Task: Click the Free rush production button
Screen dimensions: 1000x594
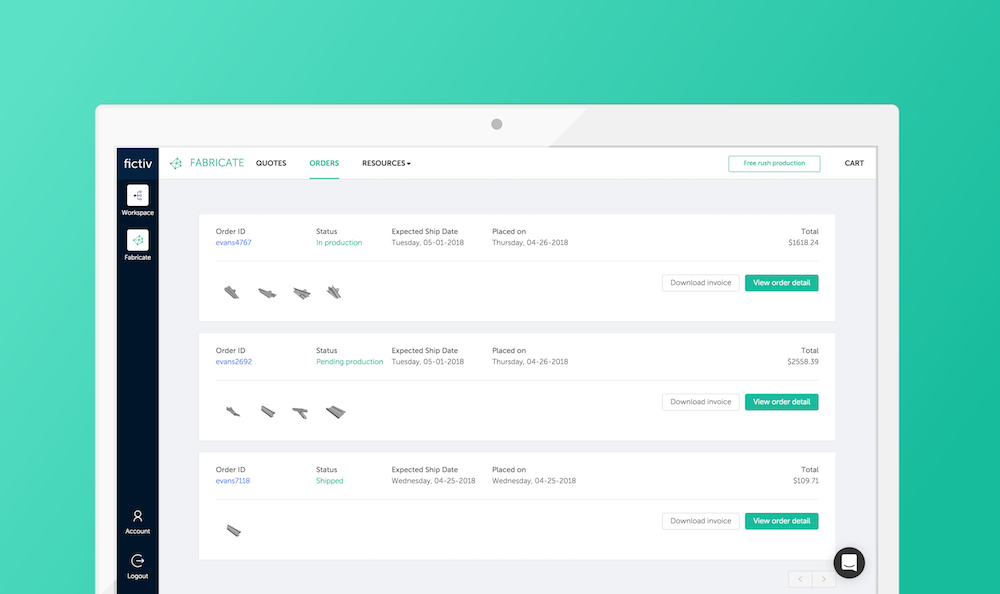Action: click(774, 162)
